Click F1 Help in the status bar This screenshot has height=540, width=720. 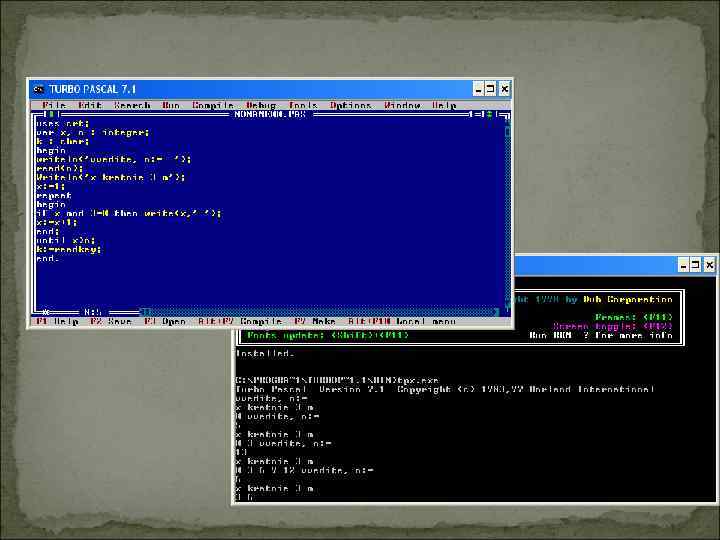(x=57, y=321)
